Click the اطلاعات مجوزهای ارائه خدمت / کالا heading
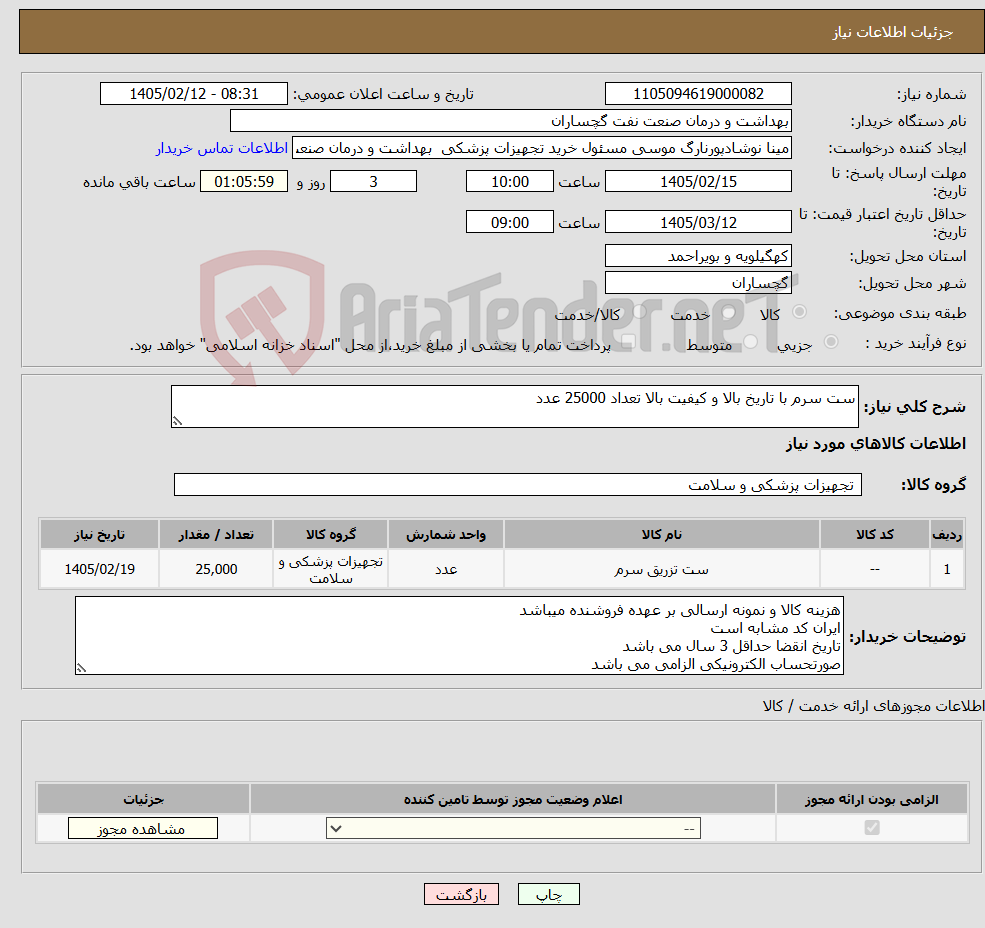Screen dimensions: 985x928 click(873, 706)
